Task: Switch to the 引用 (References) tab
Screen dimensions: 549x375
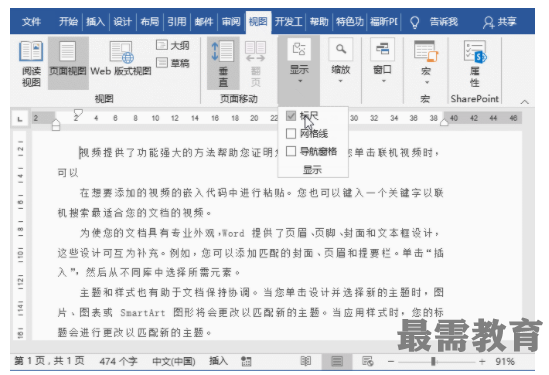Action: click(176, 22)
